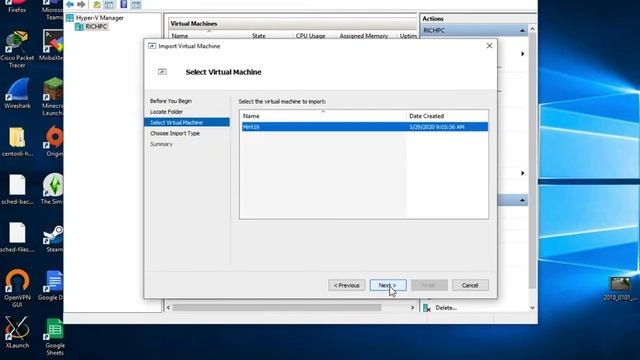This screenshot has height=360, width=640.
Task: Go to the Choose Import Type step
Action: coord(175,133)
